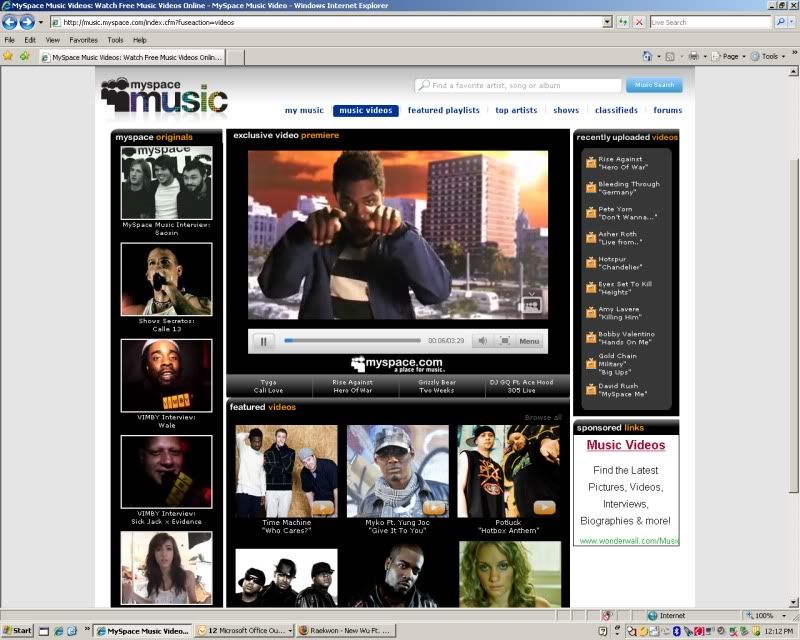The image size is (800, 640).
Task: Play Time Machine Who Cares featured video
Action: [x=286, y=471]
